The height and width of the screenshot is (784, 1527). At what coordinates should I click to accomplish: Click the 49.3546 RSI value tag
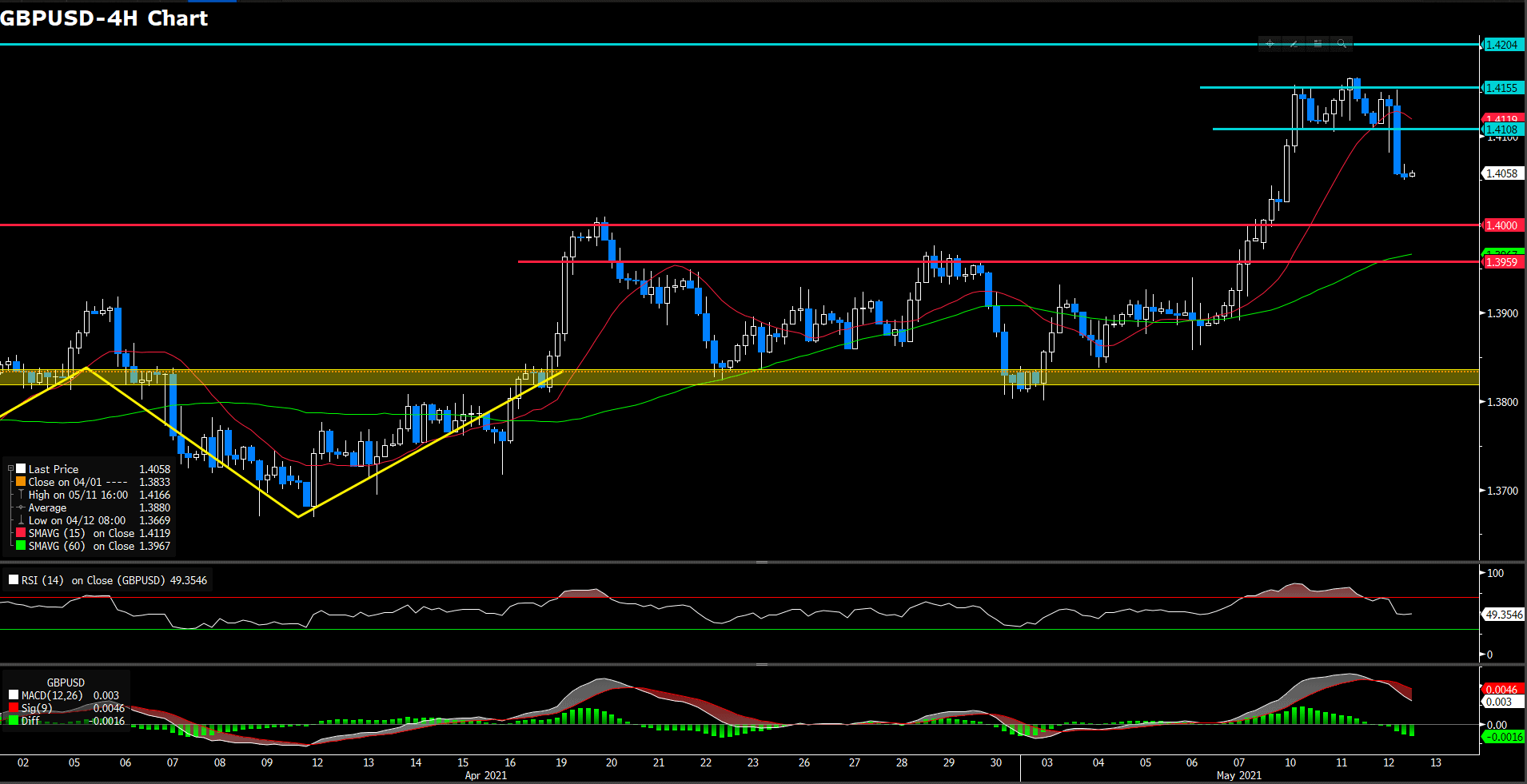click(1504, 615)
